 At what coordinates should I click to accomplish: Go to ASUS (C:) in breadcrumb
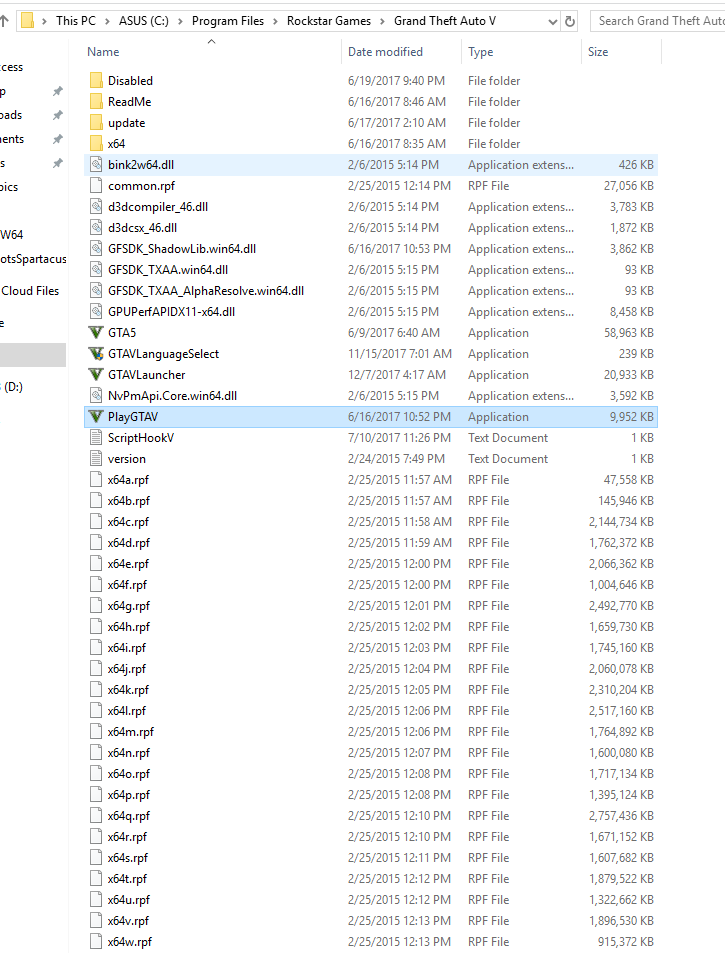tap(143, 21)
